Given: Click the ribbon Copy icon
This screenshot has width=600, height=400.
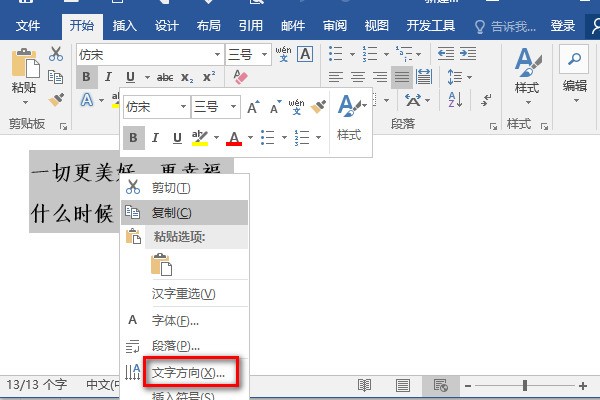Looking at the screenshot, I should point(55,77).
